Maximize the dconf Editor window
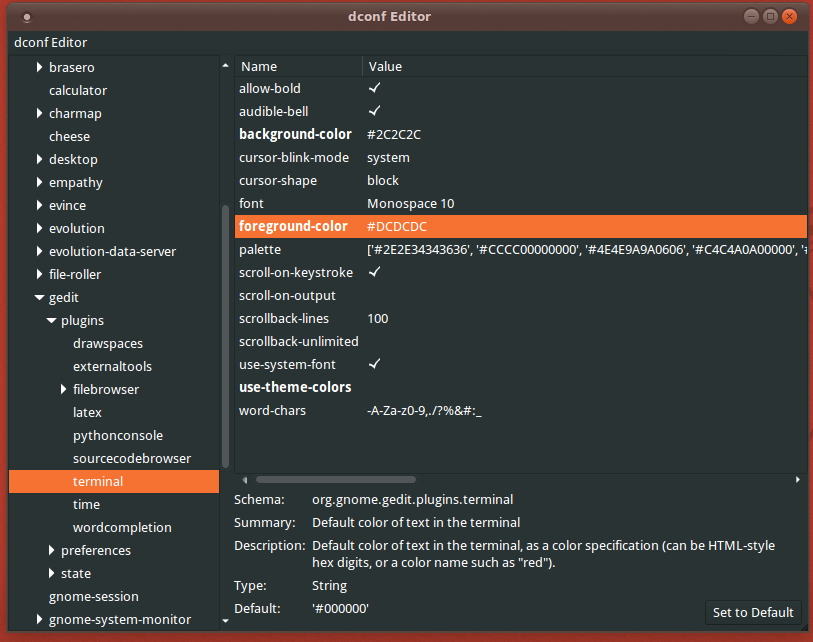Screen dimensions: 813x642 coord(770,17)
